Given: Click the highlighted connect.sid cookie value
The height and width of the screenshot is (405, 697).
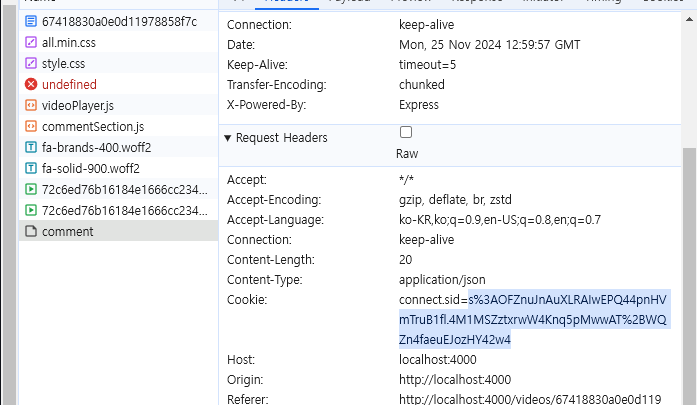Looking at the screenshot, I should coord(533,320).
